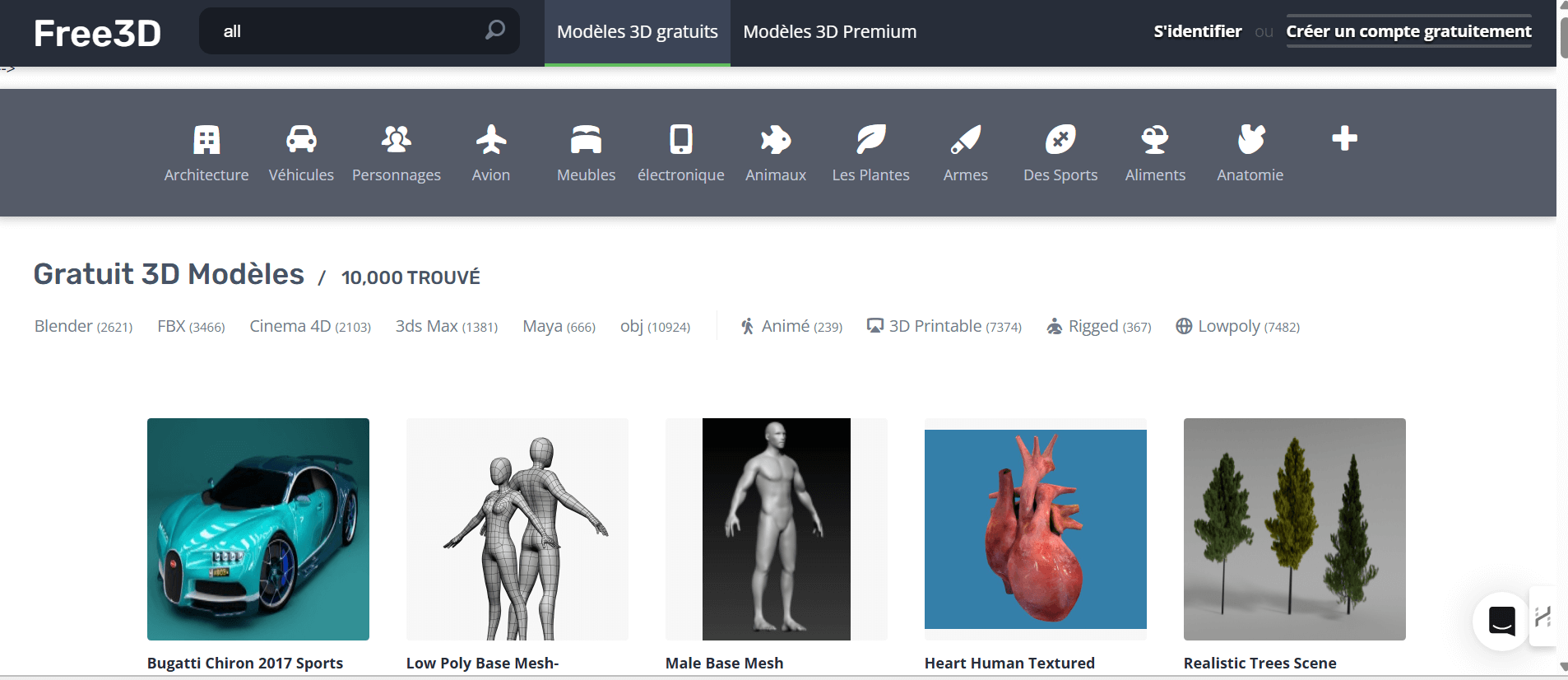Filter by 3D Printable text
The width and height of the screenshot is (1568, 680).
[955, 326]
